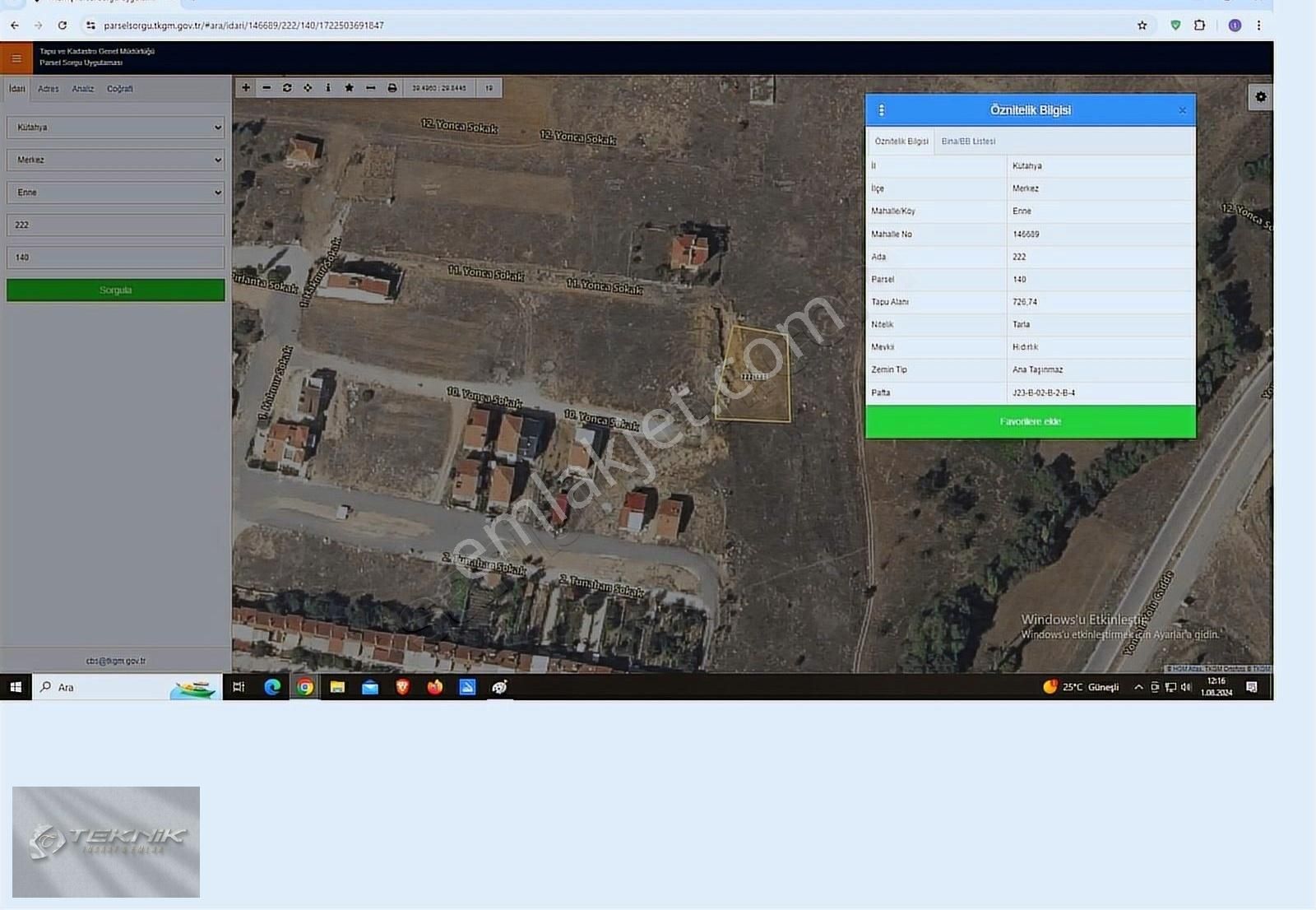Click the Favorilere ekle button
This screenshot has width=1316, height=910.
1031,421
